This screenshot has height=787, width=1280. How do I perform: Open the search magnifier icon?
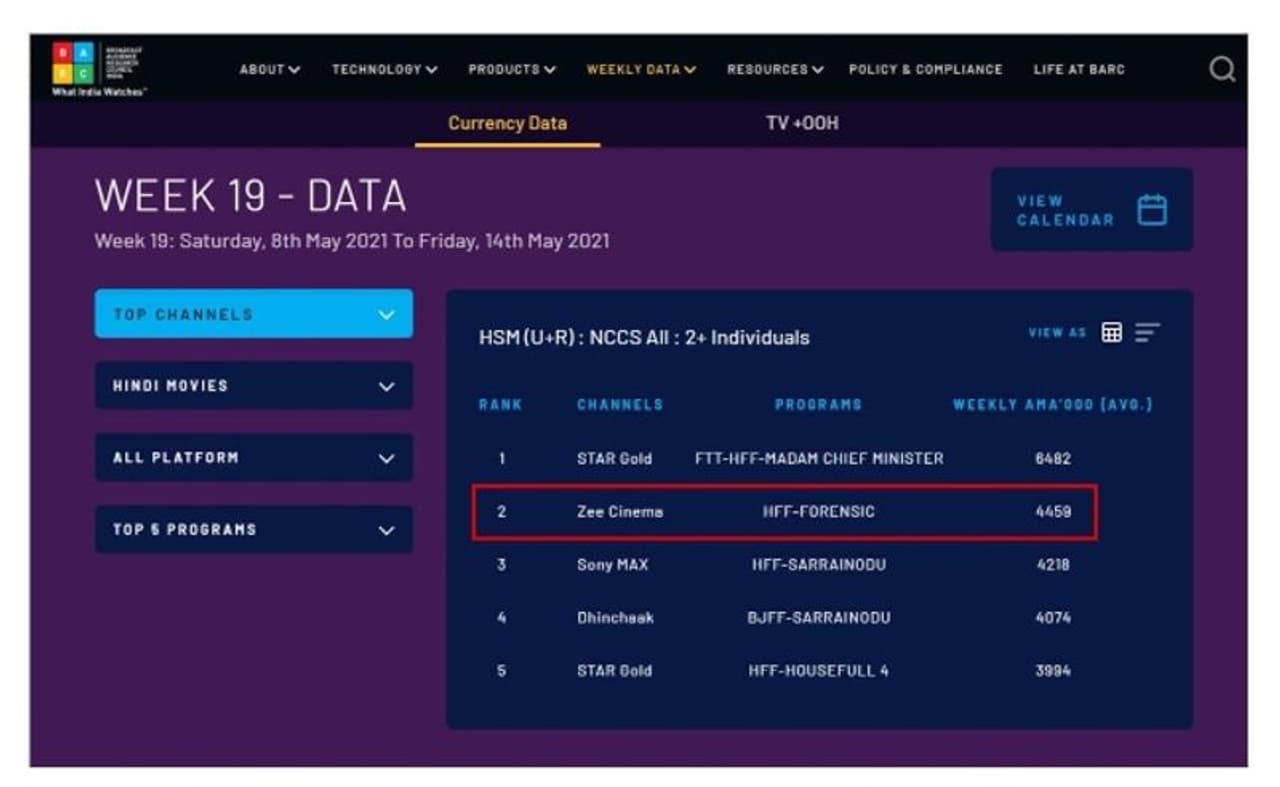coord(1221,69)
